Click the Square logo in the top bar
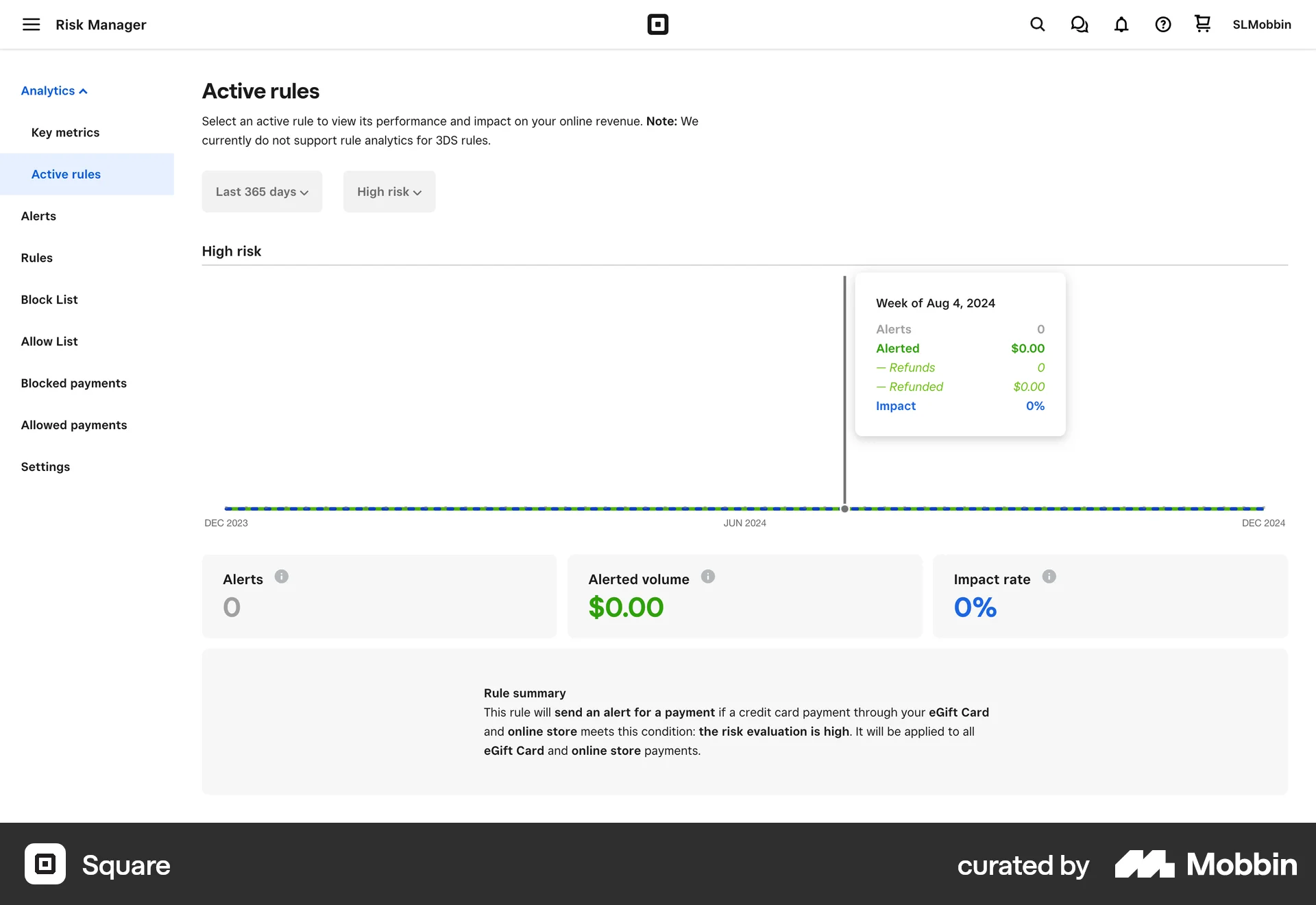The image size is (1316, 905). 658,24
